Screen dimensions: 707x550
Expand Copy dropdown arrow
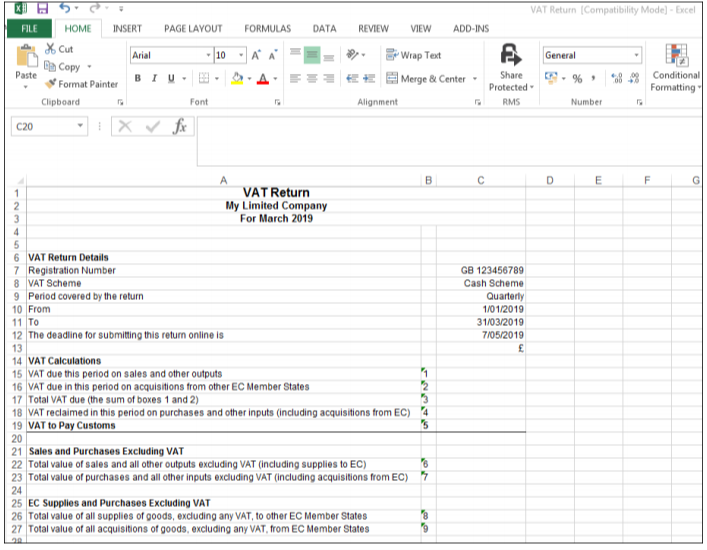(x=89, y=67)
